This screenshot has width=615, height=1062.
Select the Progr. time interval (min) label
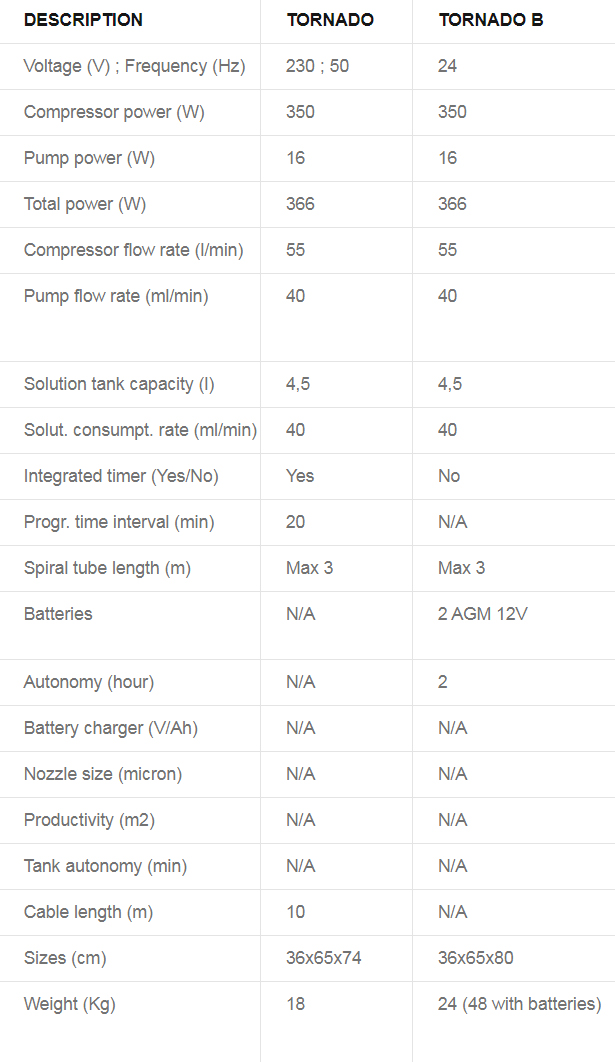(119, 522)
